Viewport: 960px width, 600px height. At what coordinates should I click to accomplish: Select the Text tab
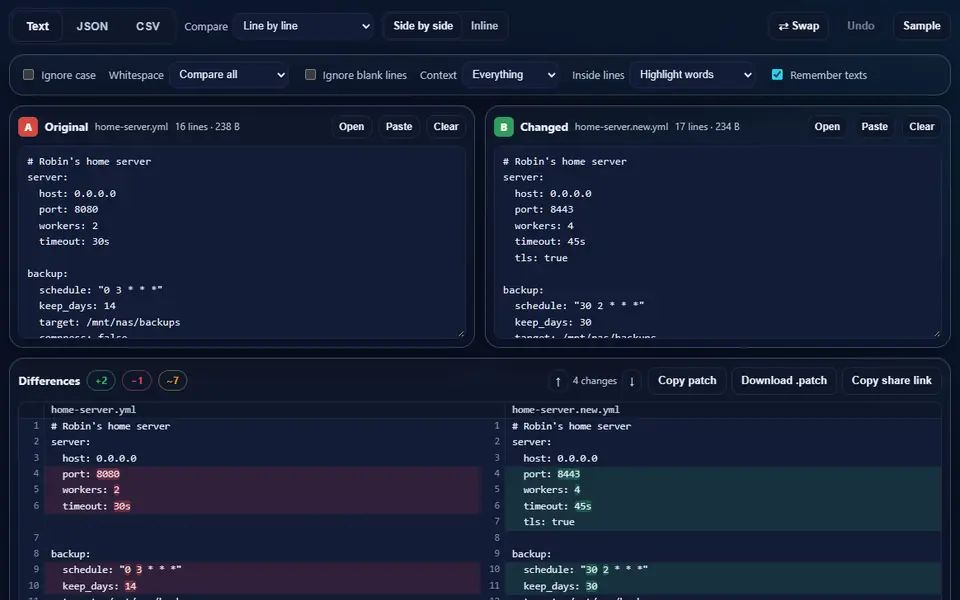click(x=37, y=26)
